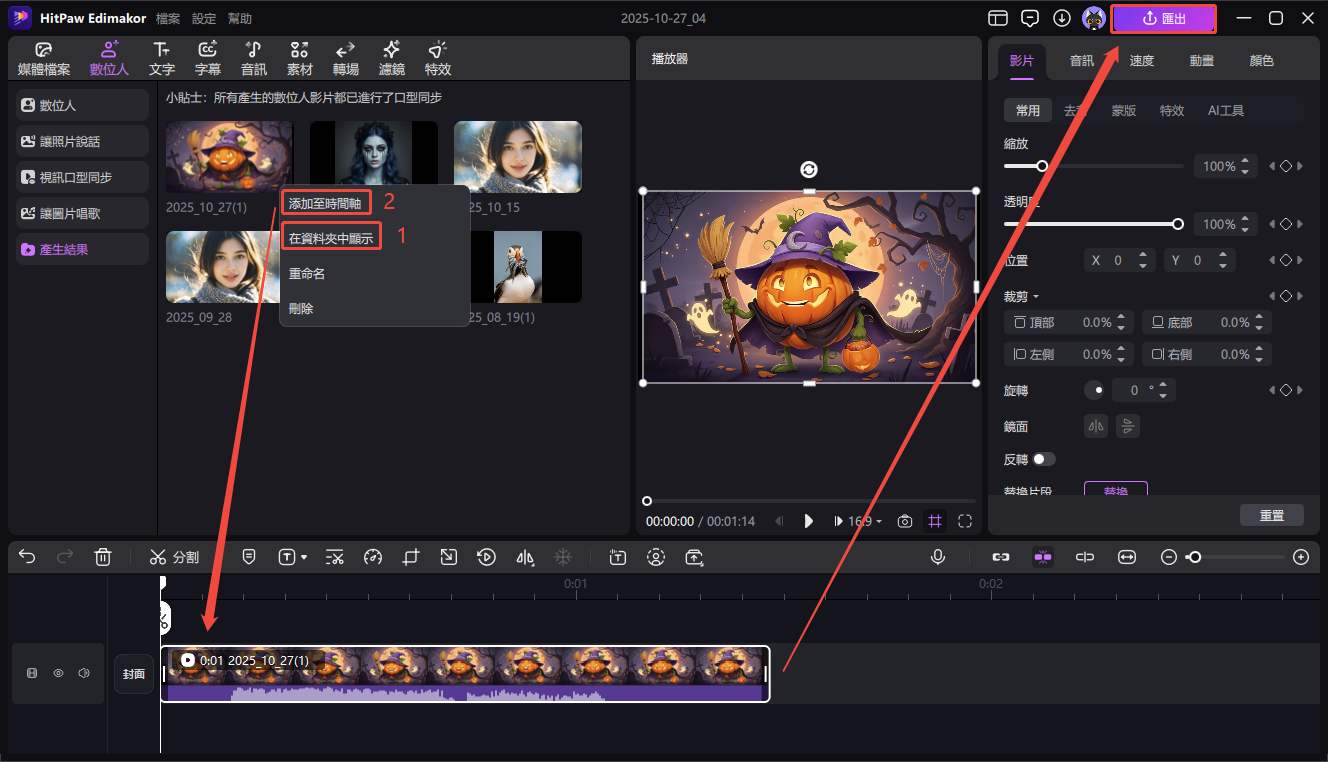Image resolution: width=1328 pixels, height=762 pixels.
Task: Select 添加至時間軸 in context menu
Action: pos(327,203)
